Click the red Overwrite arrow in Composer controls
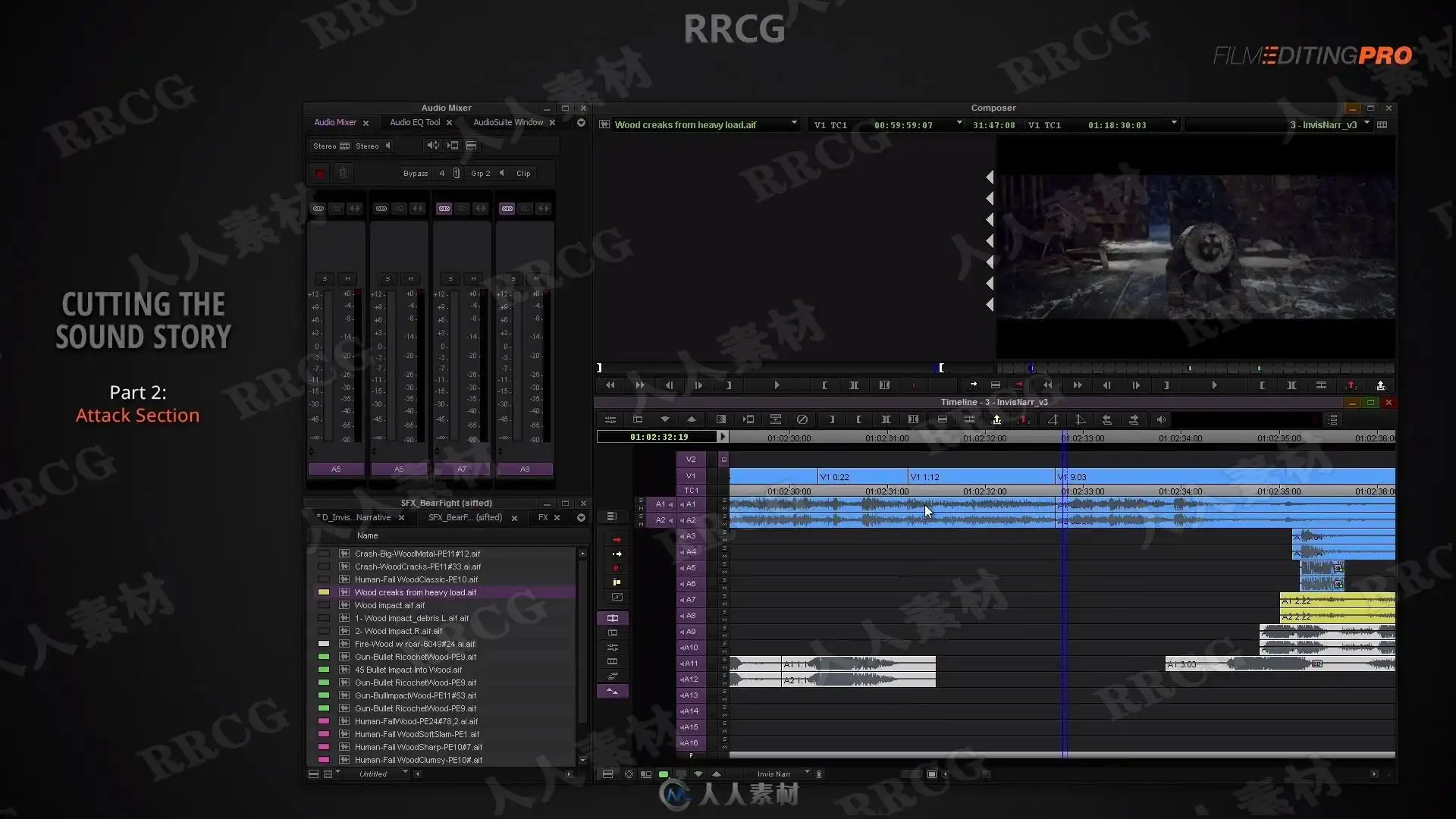This screenshot has height=819, width=1456. tap(1018, 385)
